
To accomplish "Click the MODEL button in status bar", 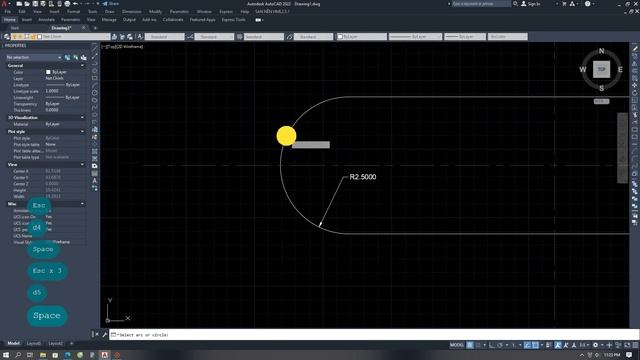I will (x=457, y=345).
